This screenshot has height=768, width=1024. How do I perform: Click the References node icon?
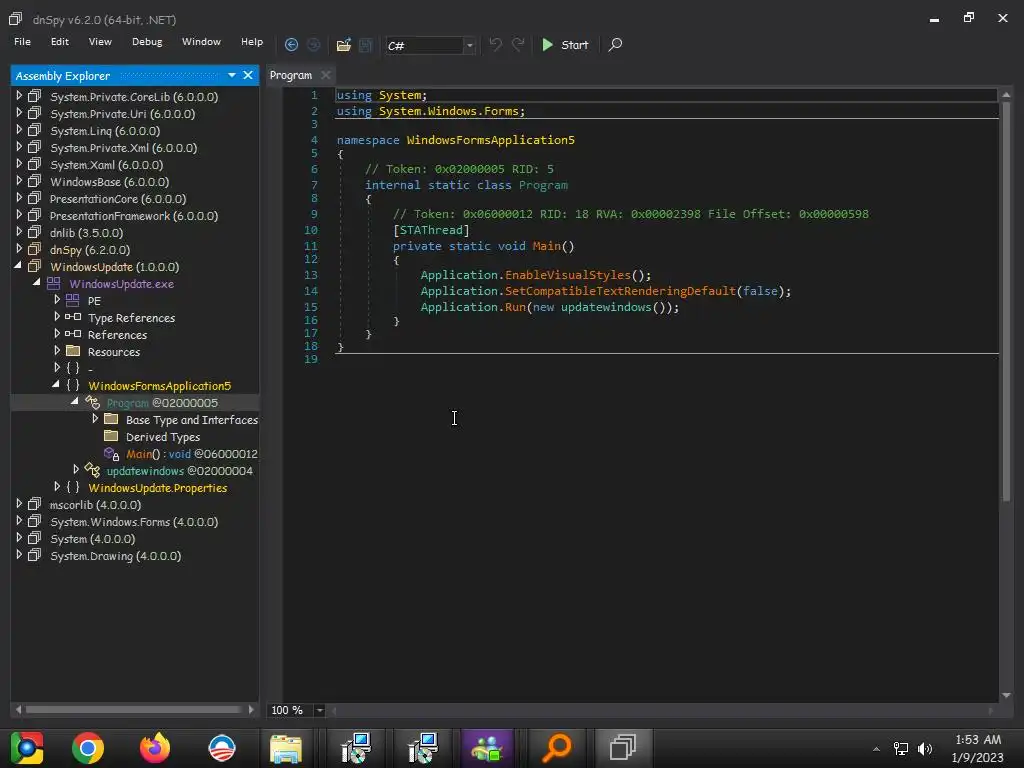point(72,334)
